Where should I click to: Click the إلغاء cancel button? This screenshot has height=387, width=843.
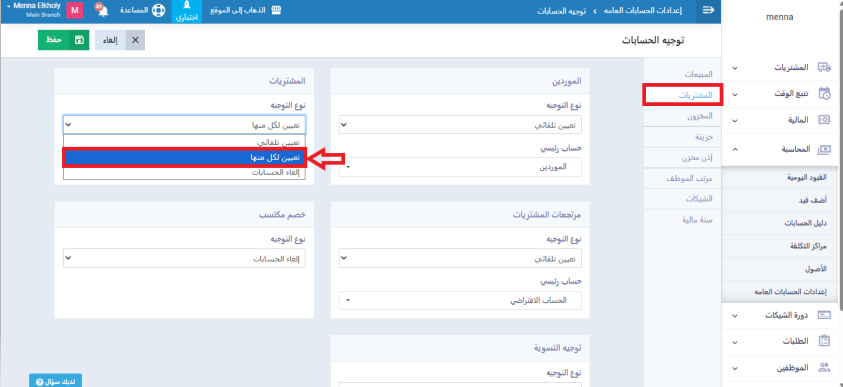[120, 40]
